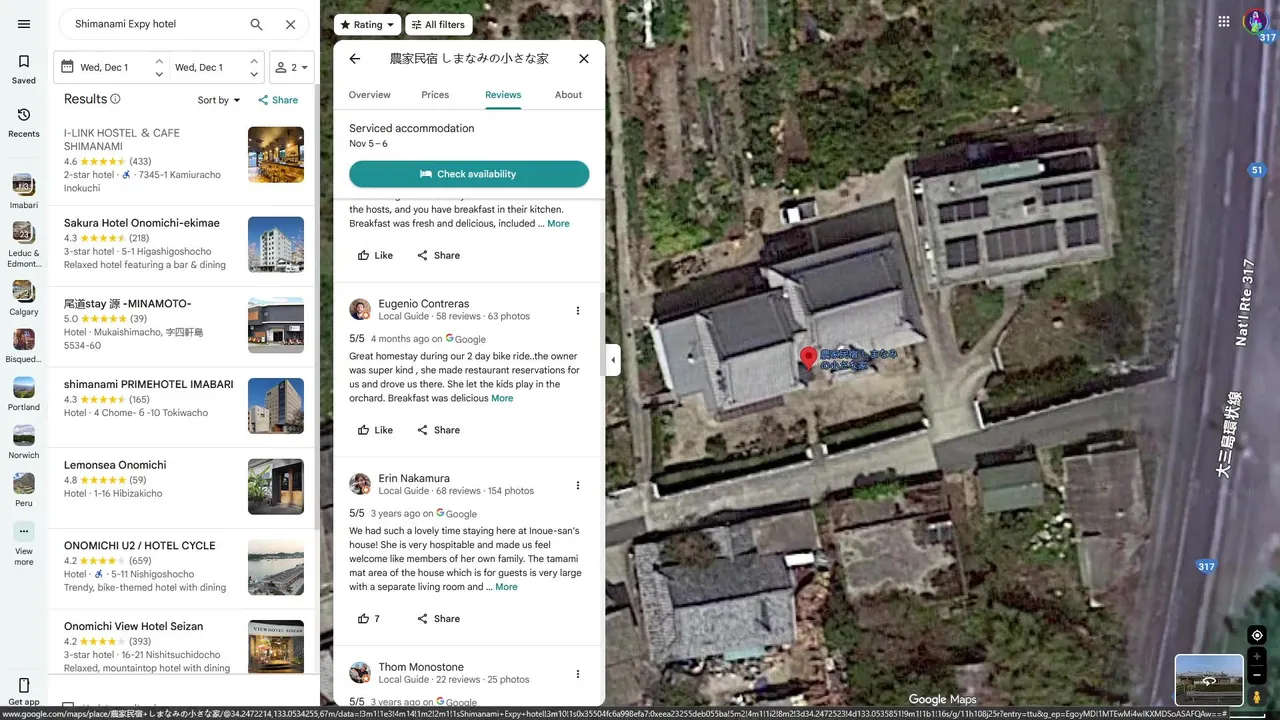
Task: Expand Erin Nakamura review via More
Action: pyautogui.click(x=507, y=587)
